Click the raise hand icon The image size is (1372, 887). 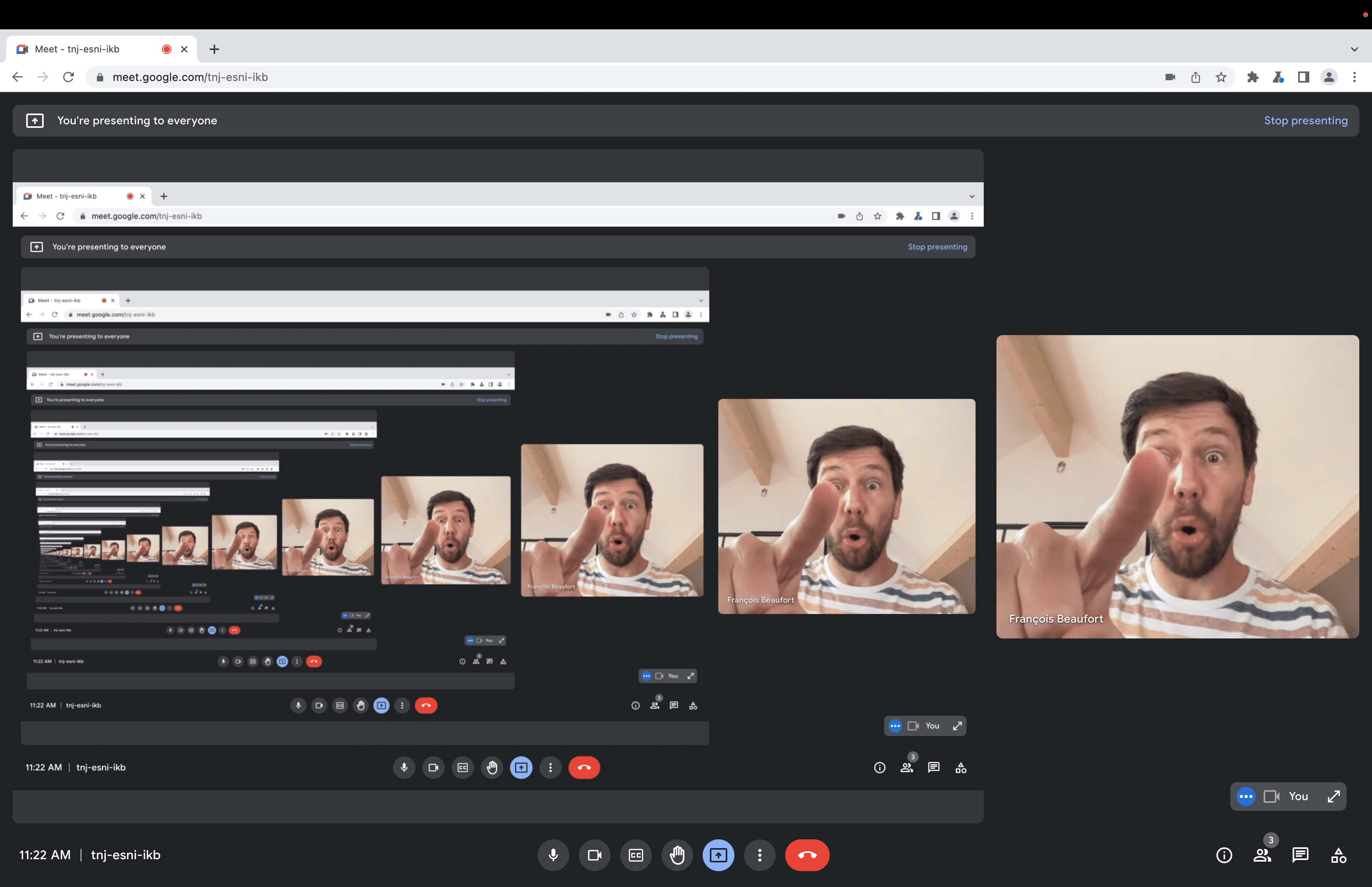tap(677, 855)
